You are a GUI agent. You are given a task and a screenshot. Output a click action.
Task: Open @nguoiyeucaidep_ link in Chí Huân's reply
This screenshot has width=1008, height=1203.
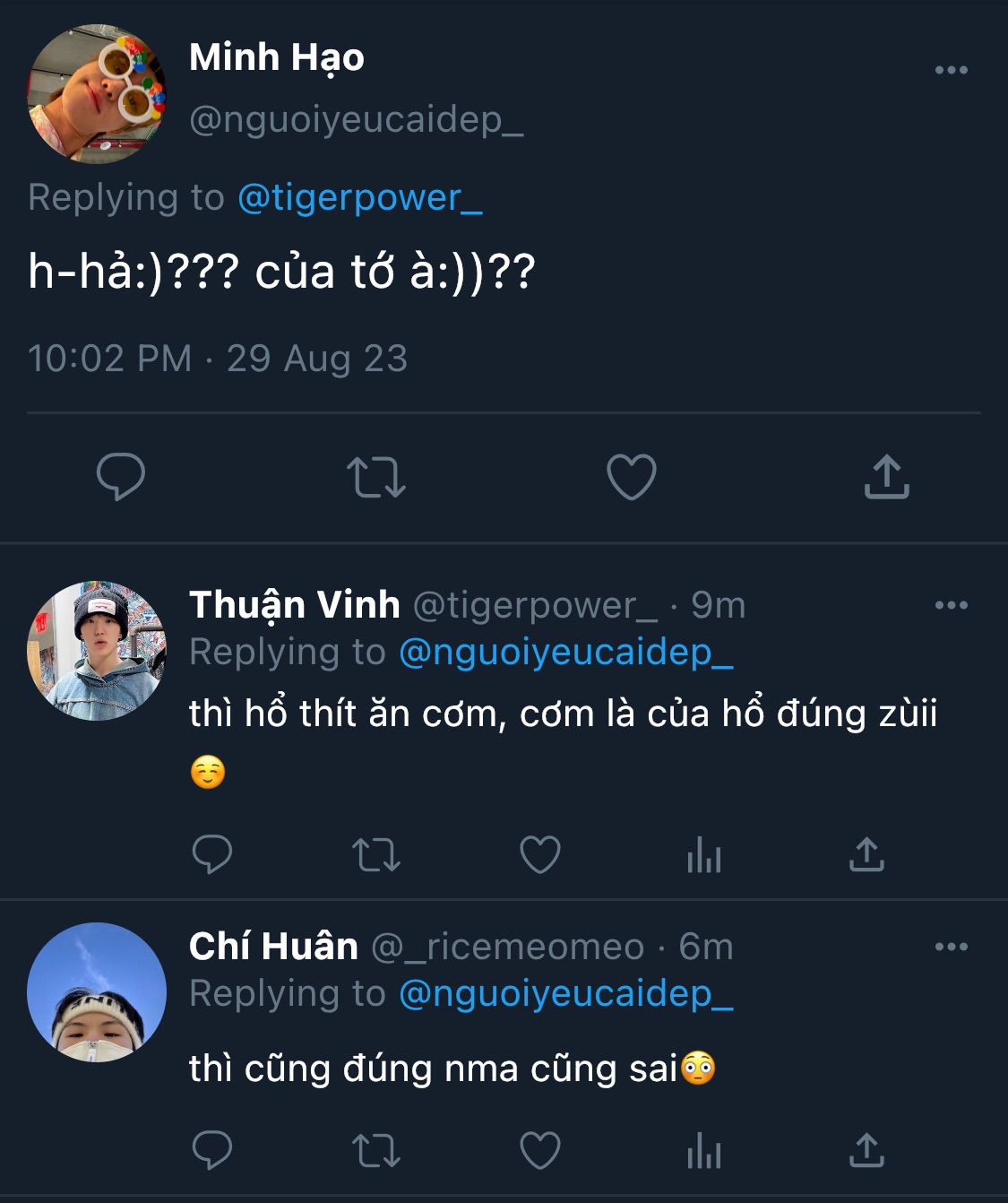click(565, 993)
